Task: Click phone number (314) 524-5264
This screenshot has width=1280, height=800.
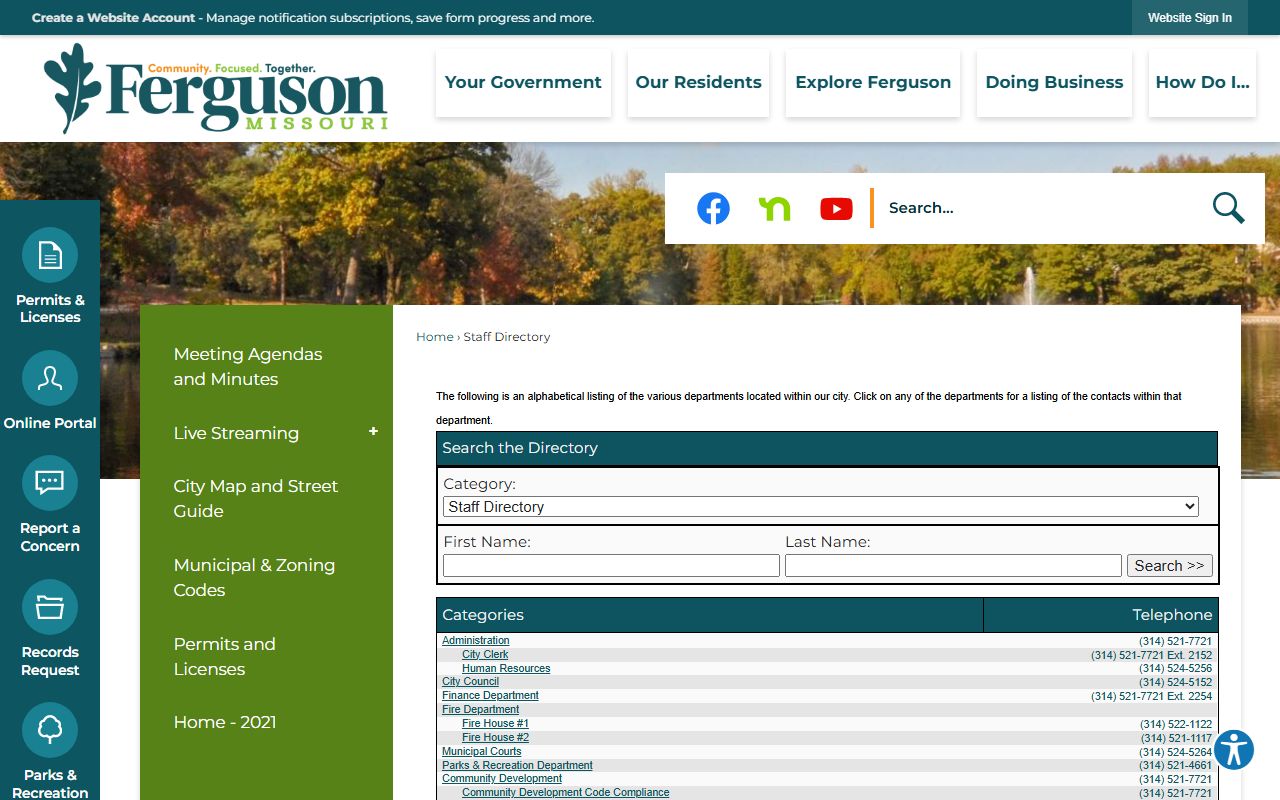Action: pyautogui.click(x=1175, y=752)
